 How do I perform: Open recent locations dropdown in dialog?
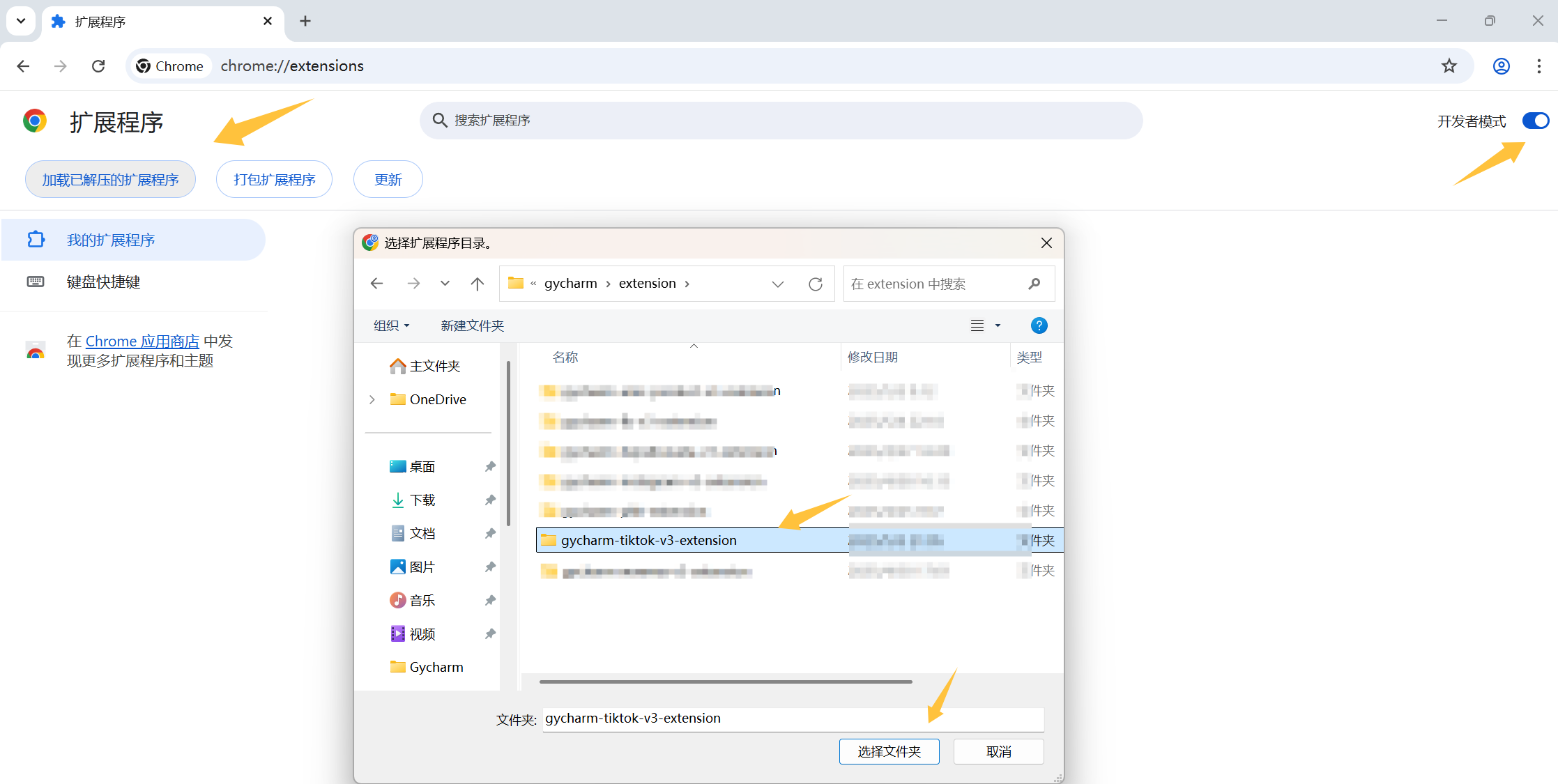445,284
